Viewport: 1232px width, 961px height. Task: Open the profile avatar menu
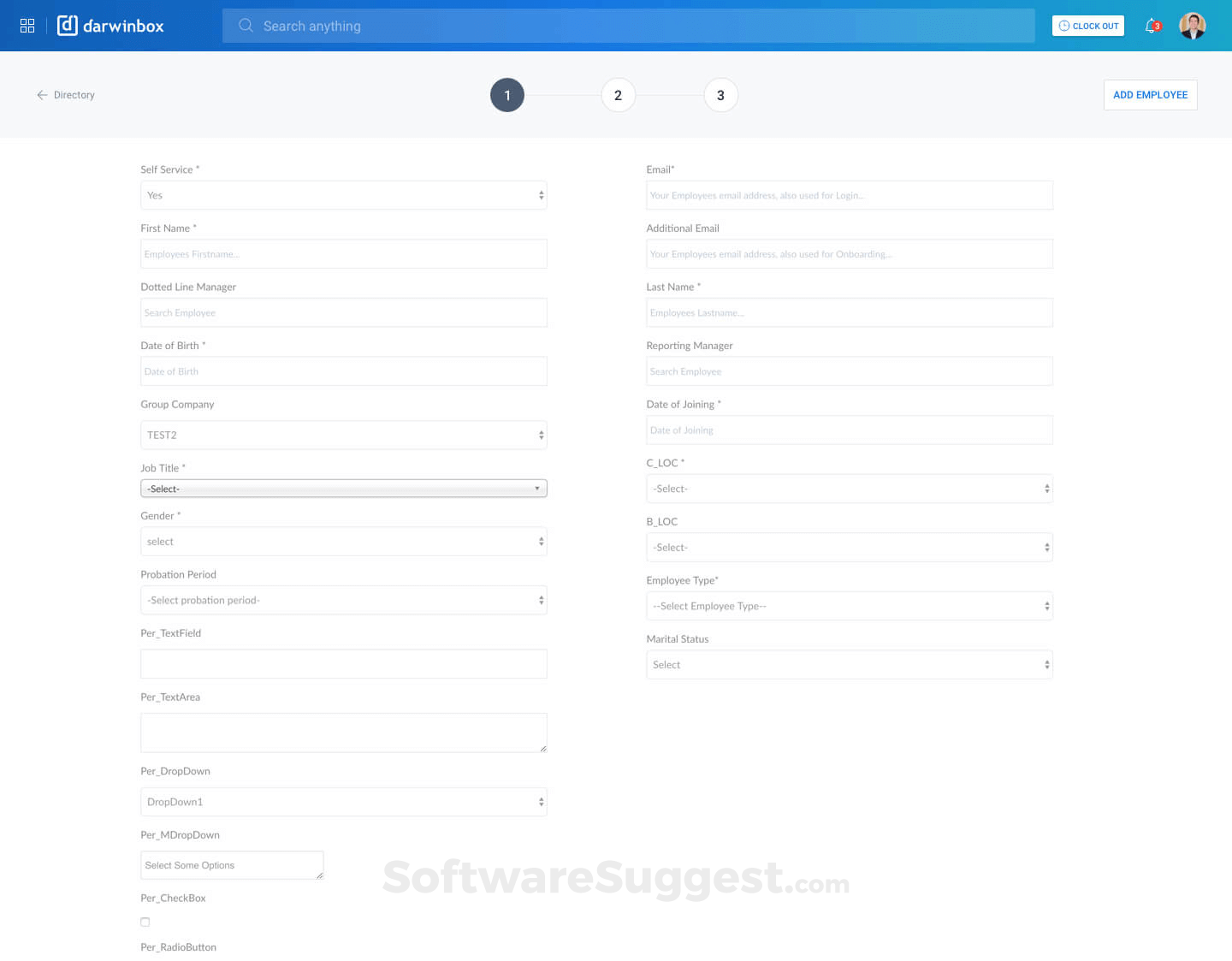(1192, 25)
